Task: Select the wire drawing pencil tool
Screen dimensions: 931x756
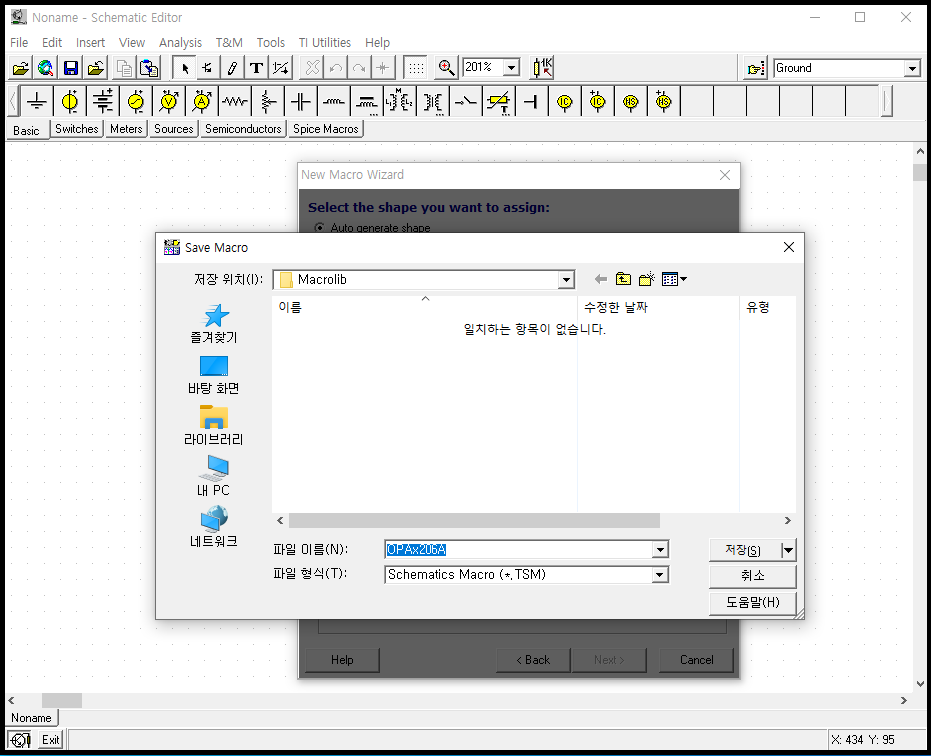Action: [232, 68]
